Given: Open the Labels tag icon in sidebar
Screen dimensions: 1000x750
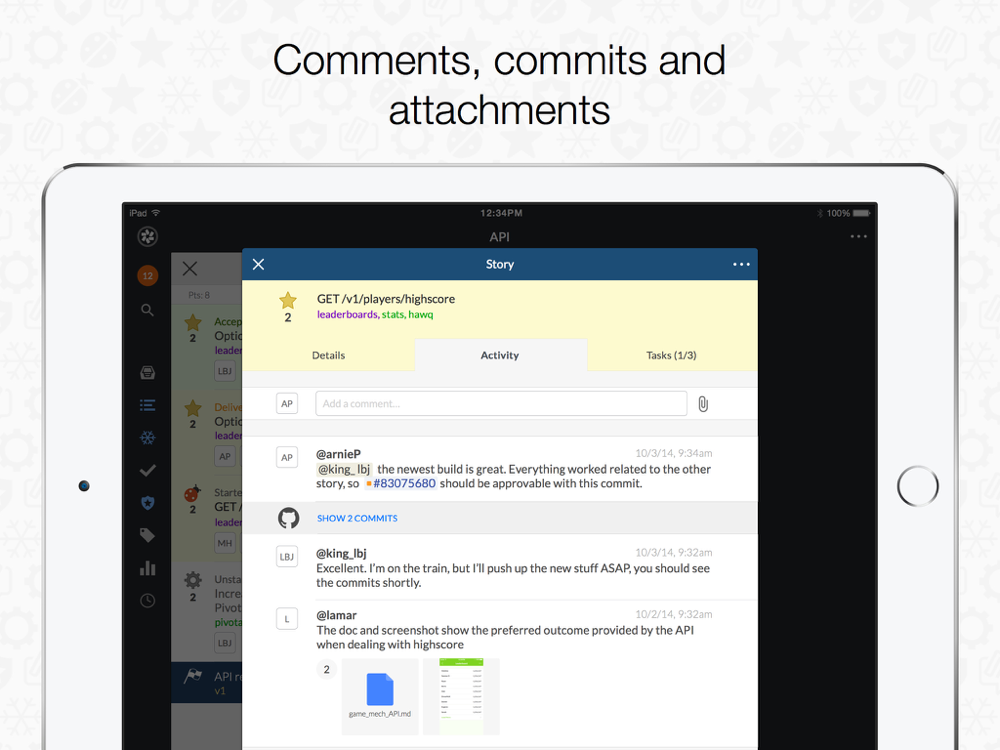Looking at the screenshot, I should 147,535.
